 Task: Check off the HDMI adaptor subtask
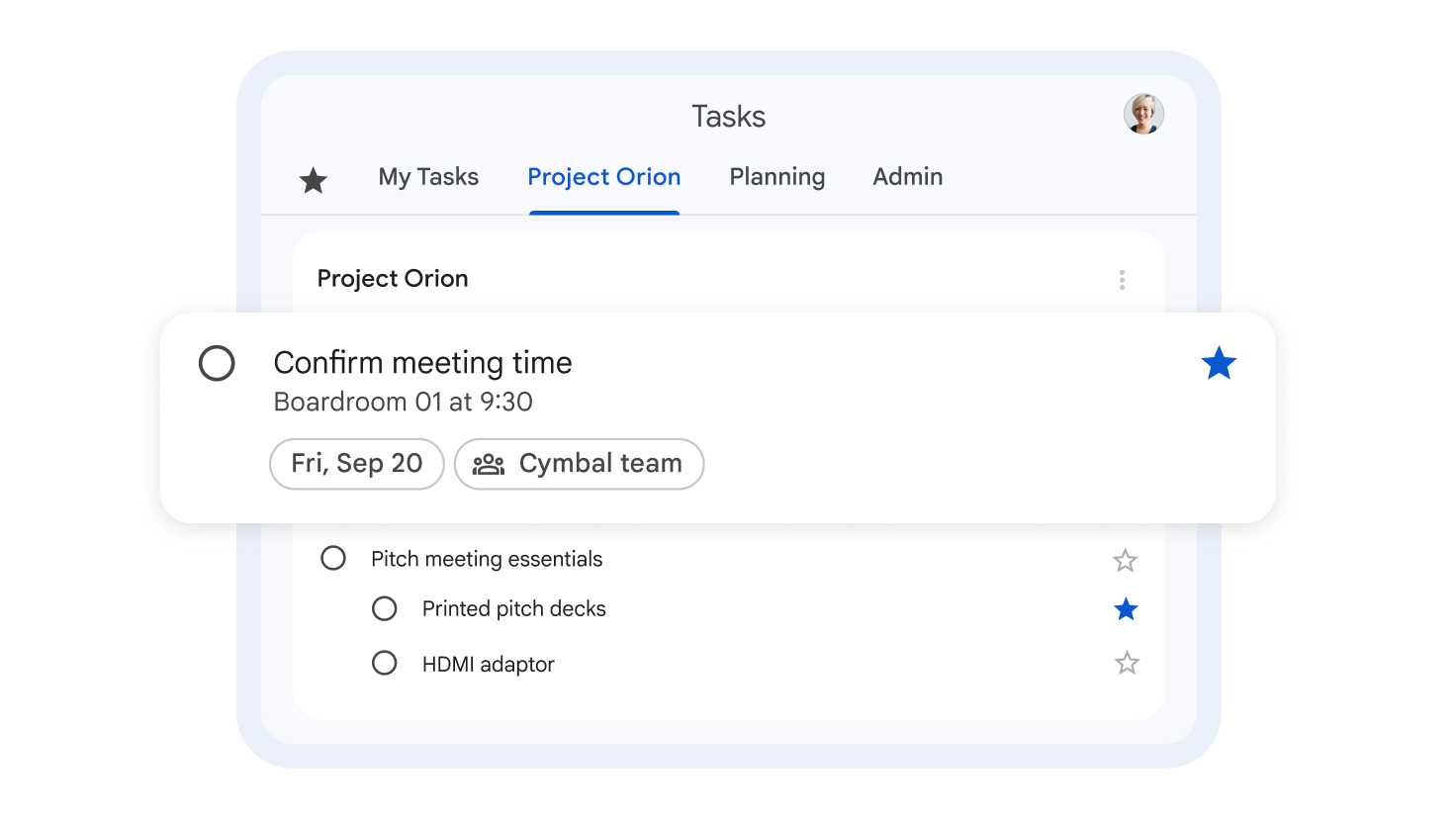point(385,663)
